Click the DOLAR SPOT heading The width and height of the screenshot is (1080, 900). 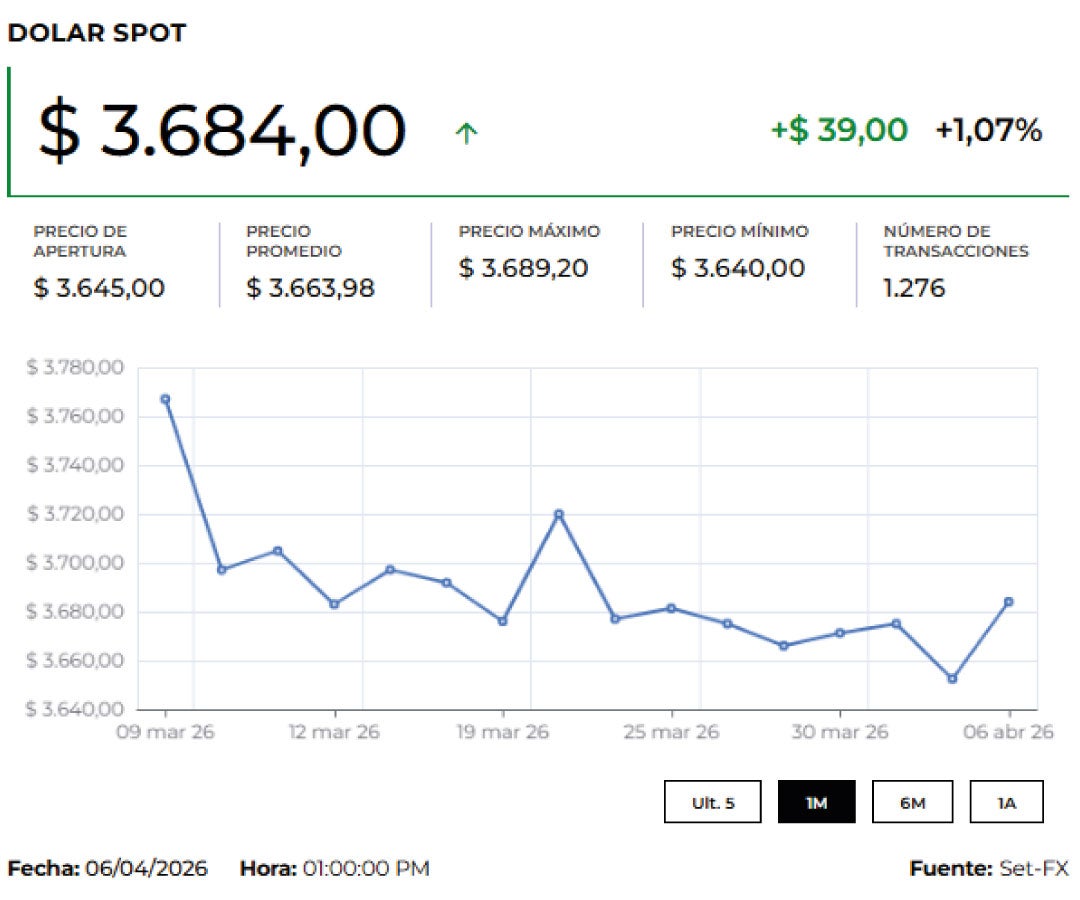coord(97,33)
